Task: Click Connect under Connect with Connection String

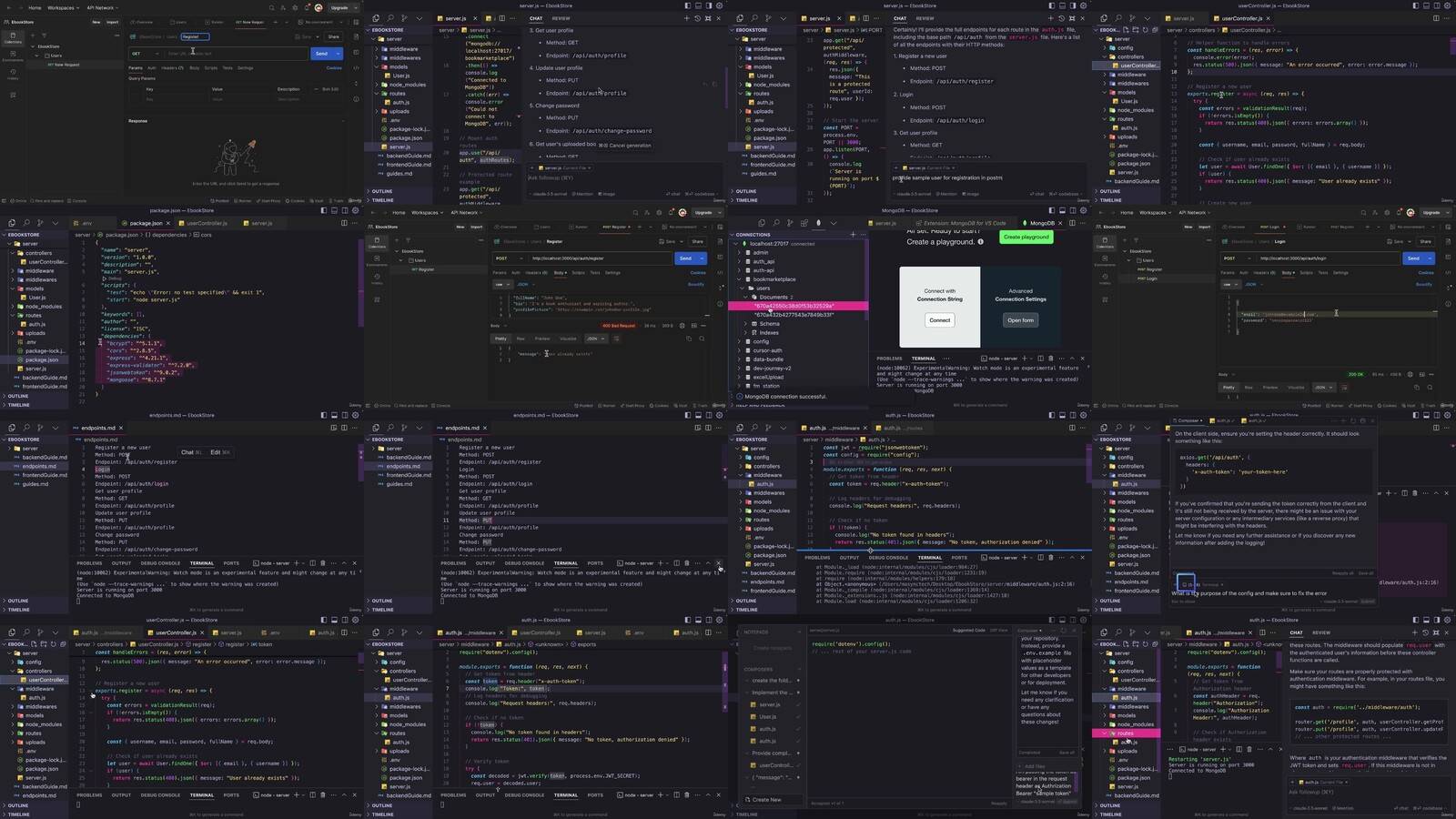Action: 940,320
